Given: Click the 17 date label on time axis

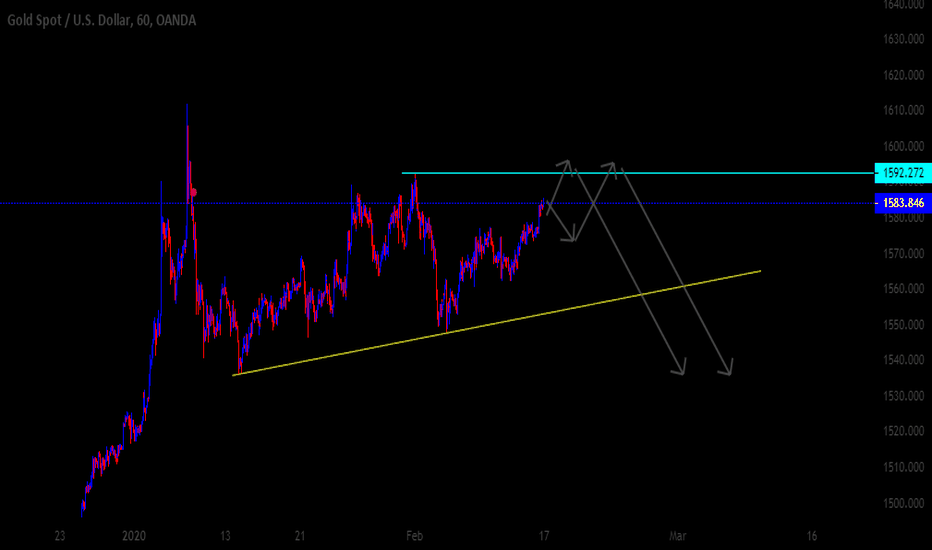Looking at the screenshot, I should [x=544, y=536].
